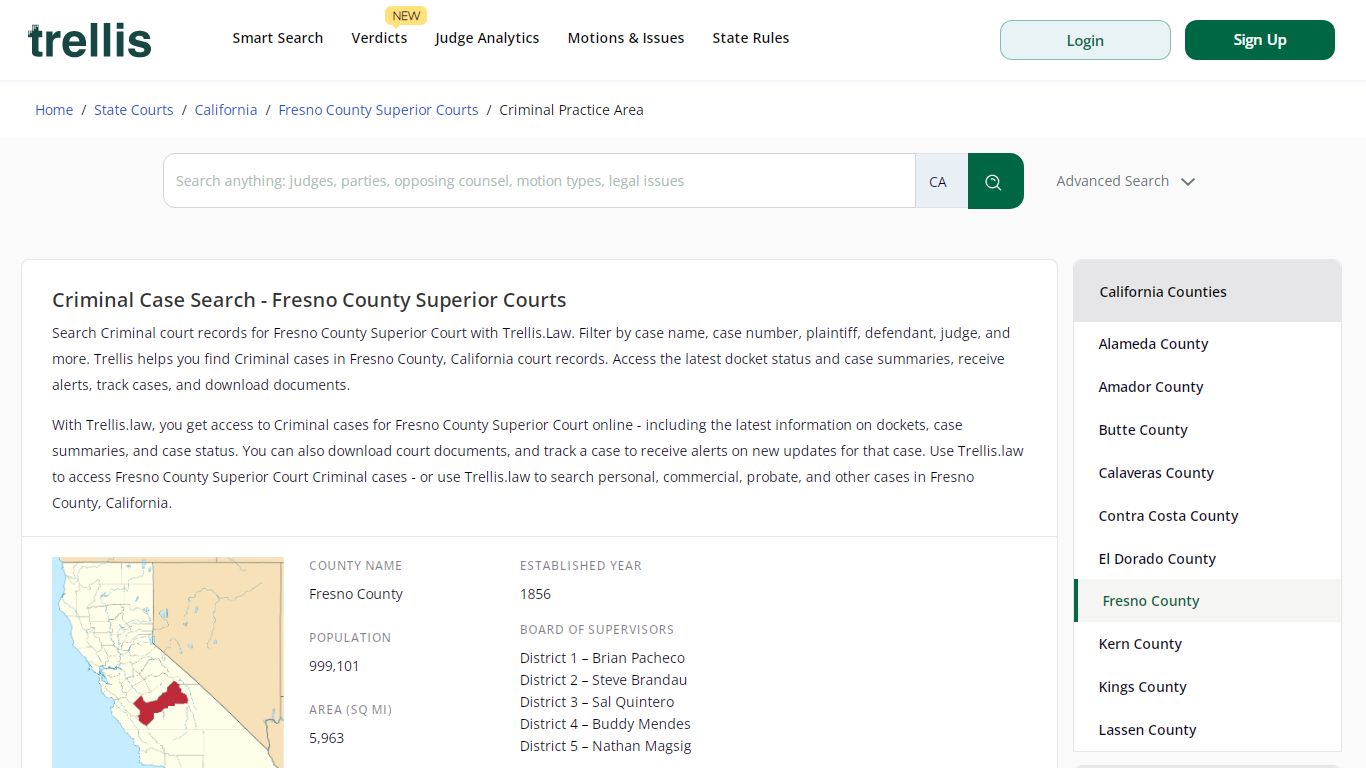This screenshot has width=1366, height=768.
Task: Go to Home breadcrumb
Action: click(54, 110)
